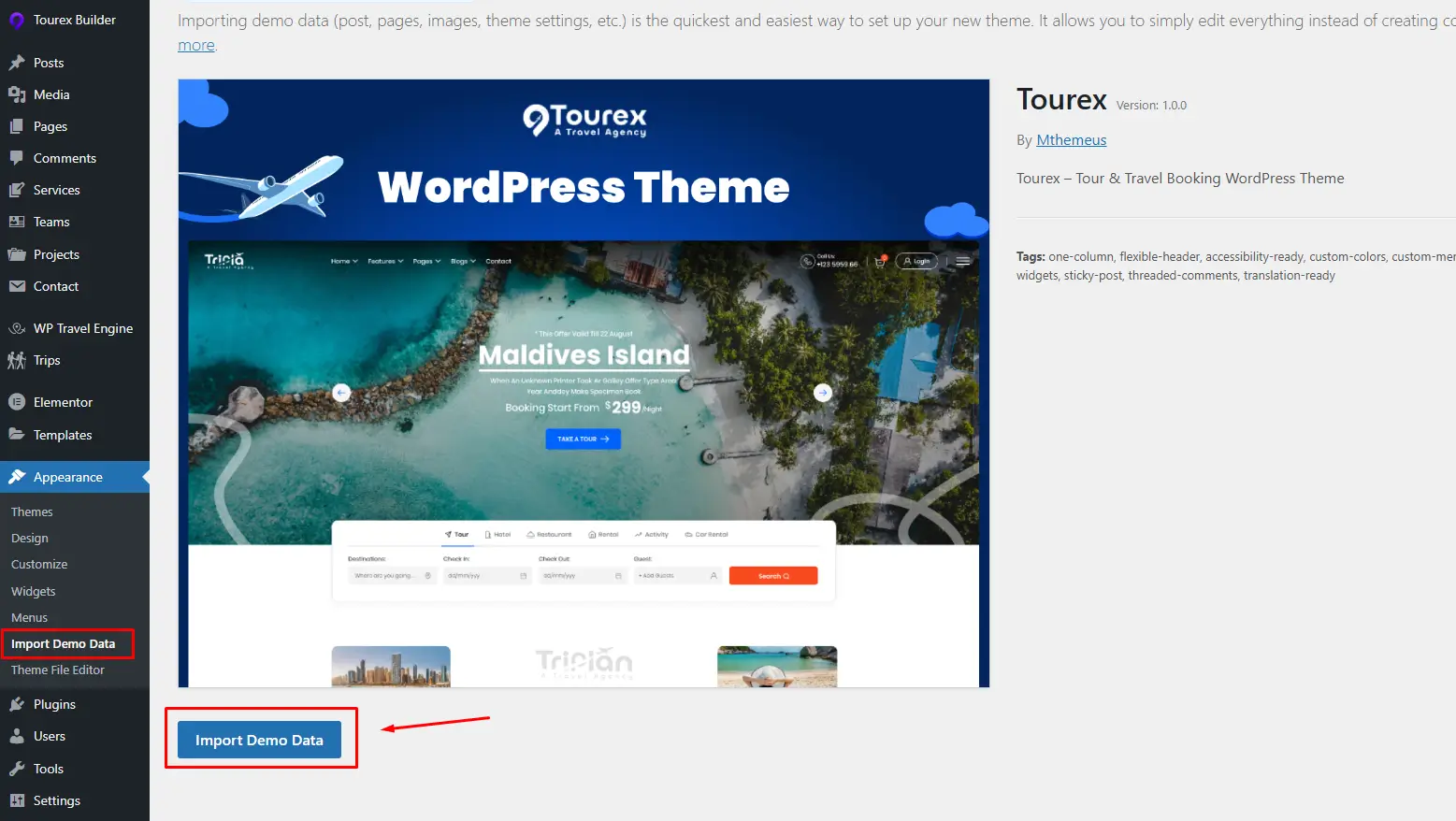Screen dimensions: 1456x821
Task: Select Import Demo Data in the sidebar
Action: [64, 643]
